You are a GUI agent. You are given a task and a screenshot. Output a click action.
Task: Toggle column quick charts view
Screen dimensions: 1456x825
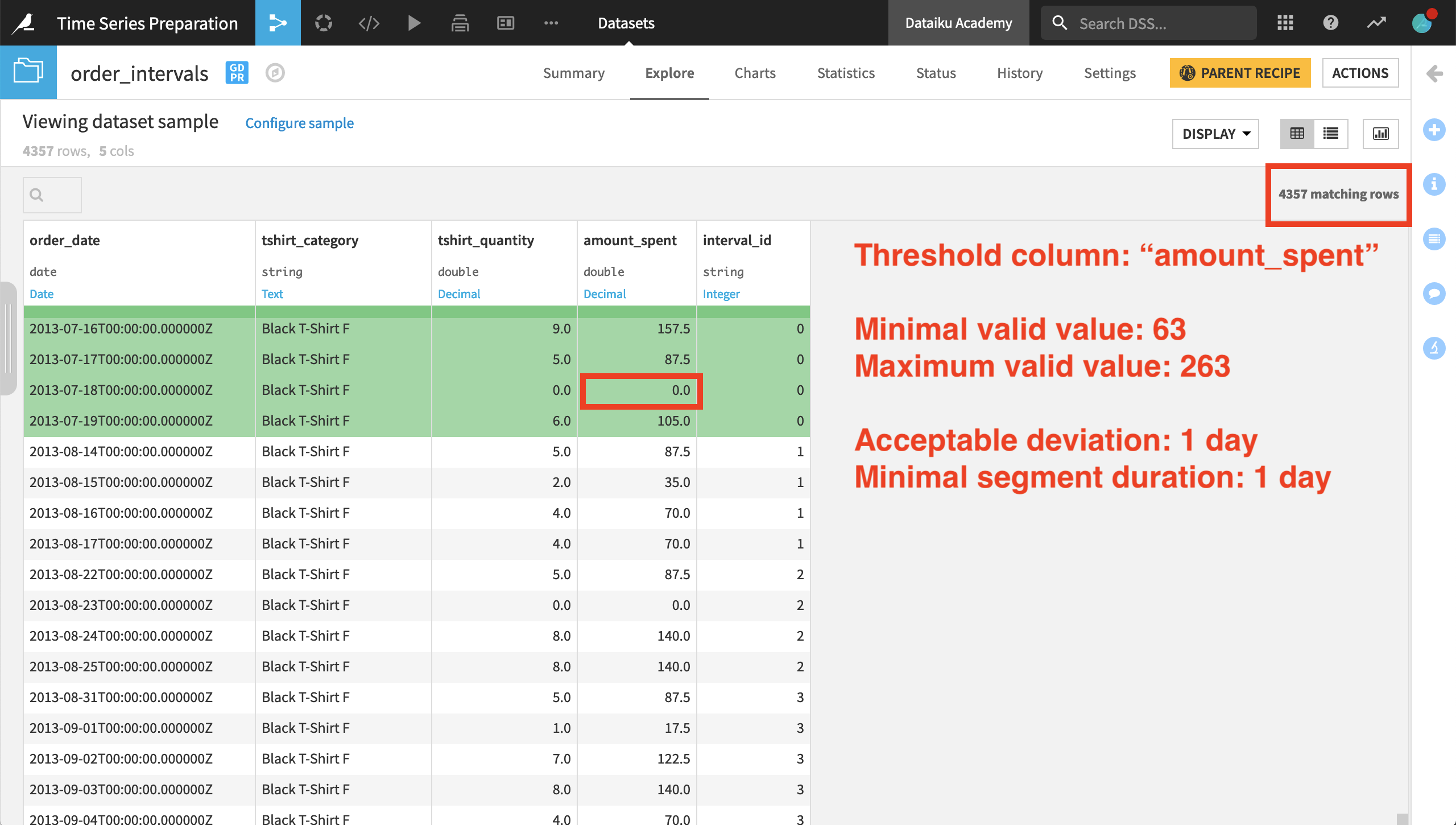point(1380,134)
